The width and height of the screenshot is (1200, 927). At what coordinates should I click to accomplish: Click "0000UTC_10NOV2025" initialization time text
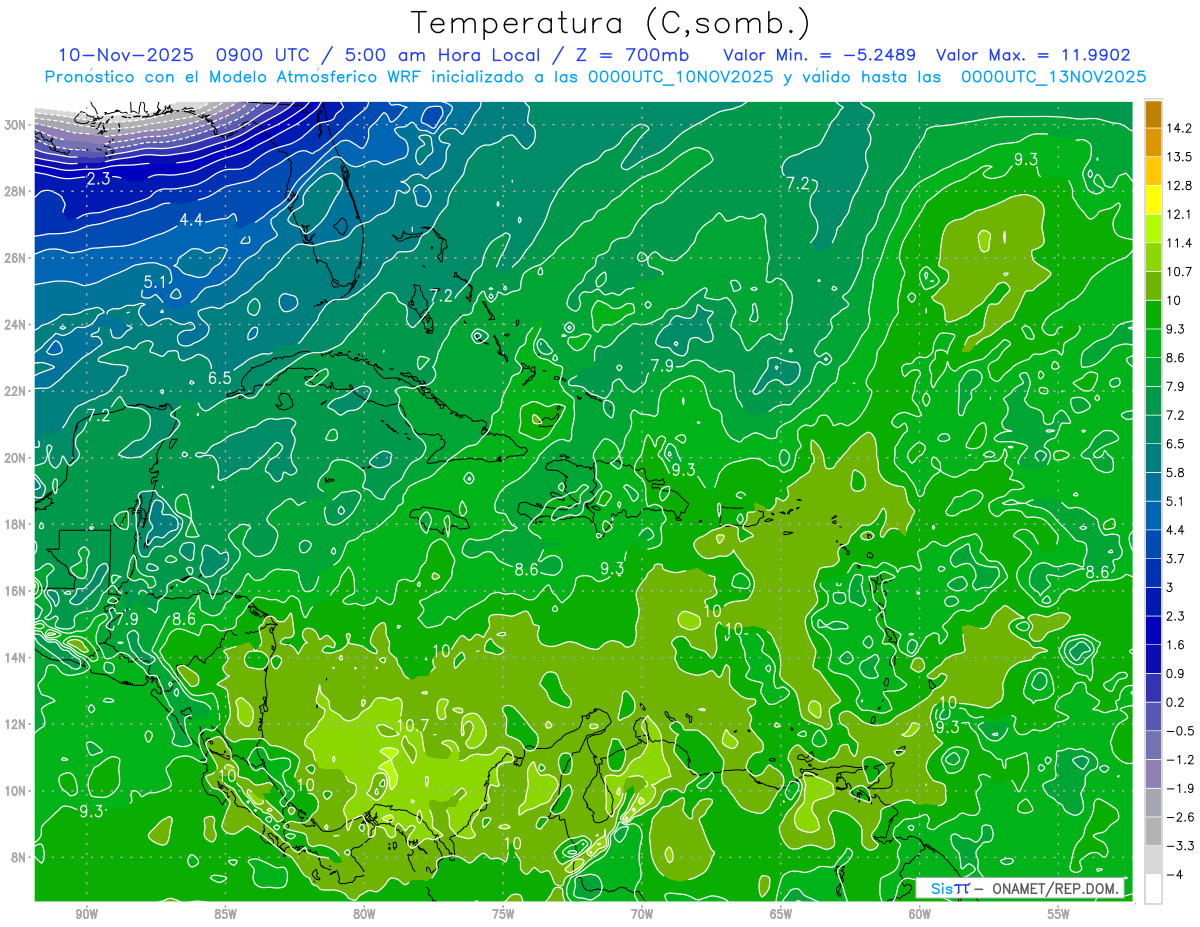click(681, 77)
